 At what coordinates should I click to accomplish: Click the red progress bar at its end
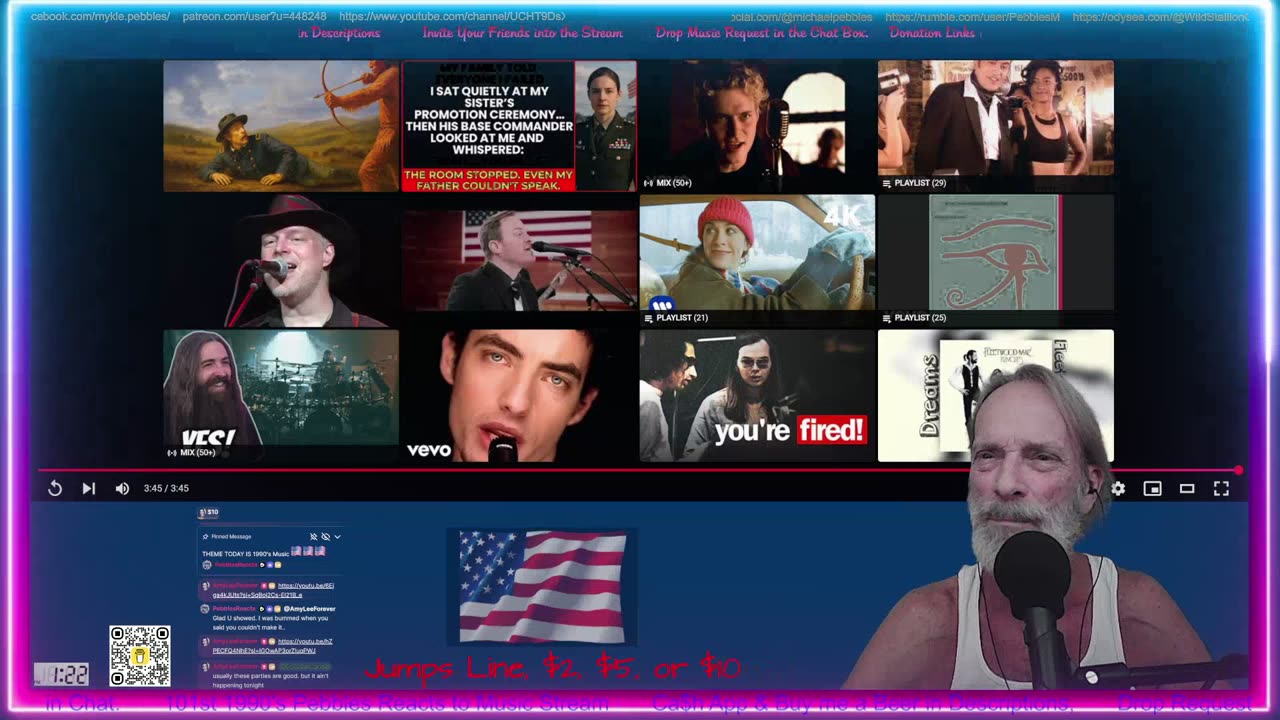click(1238, 470)
